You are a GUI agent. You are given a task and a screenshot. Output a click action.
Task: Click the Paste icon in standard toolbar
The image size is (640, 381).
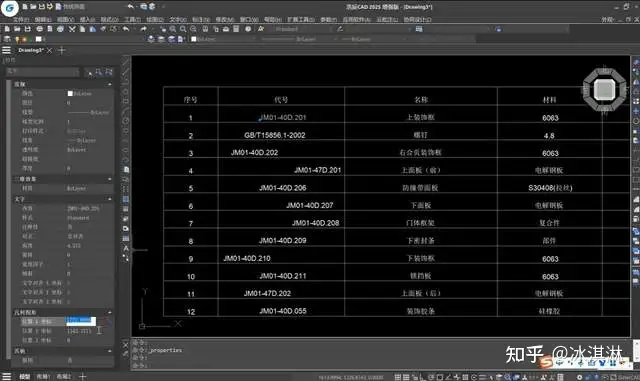93,29
